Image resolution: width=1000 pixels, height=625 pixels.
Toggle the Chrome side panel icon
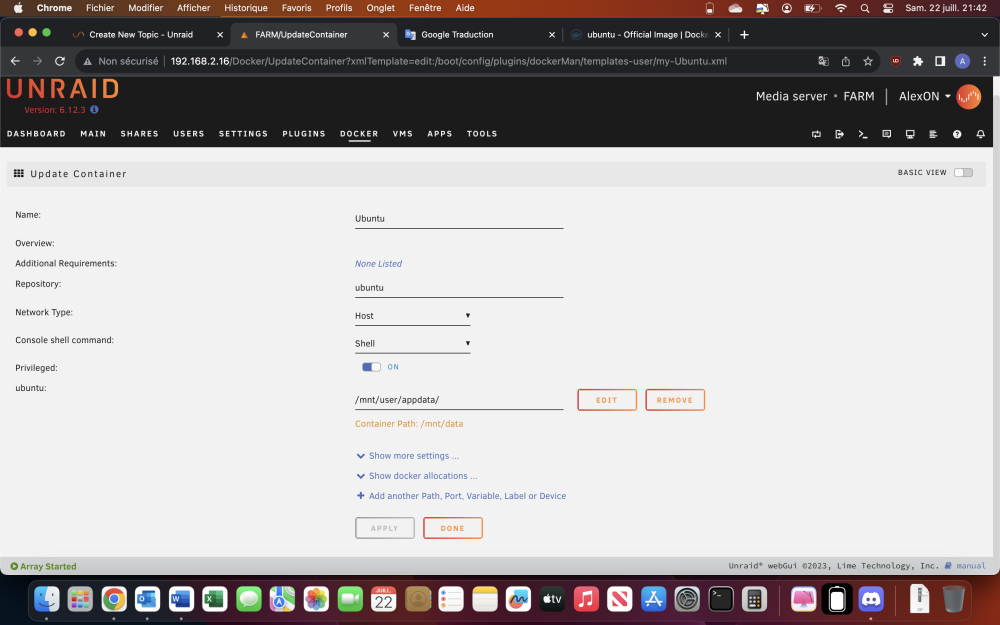(x=940, y=61)
